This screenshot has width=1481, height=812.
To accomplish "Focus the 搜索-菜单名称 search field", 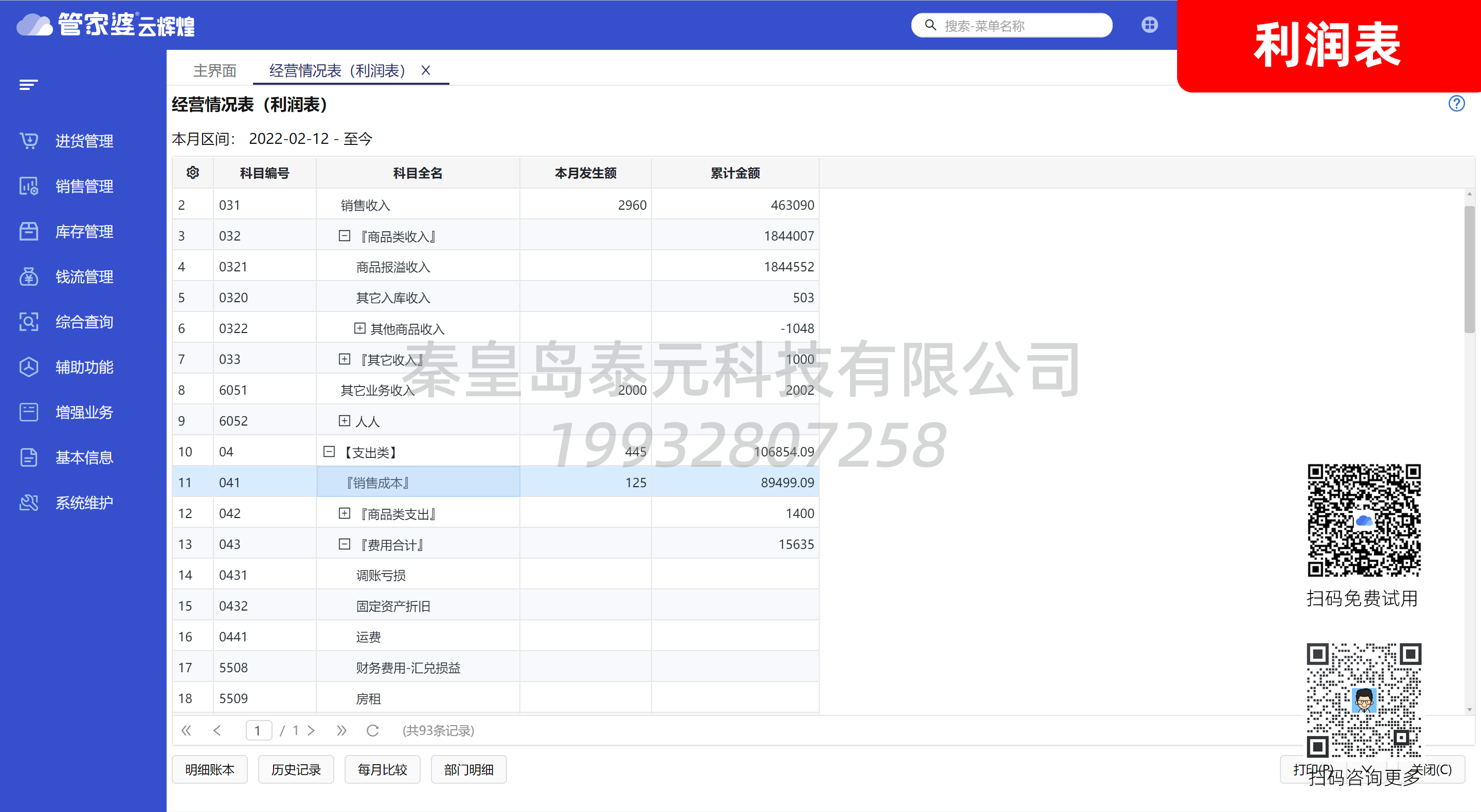I will click(1012, 25).
